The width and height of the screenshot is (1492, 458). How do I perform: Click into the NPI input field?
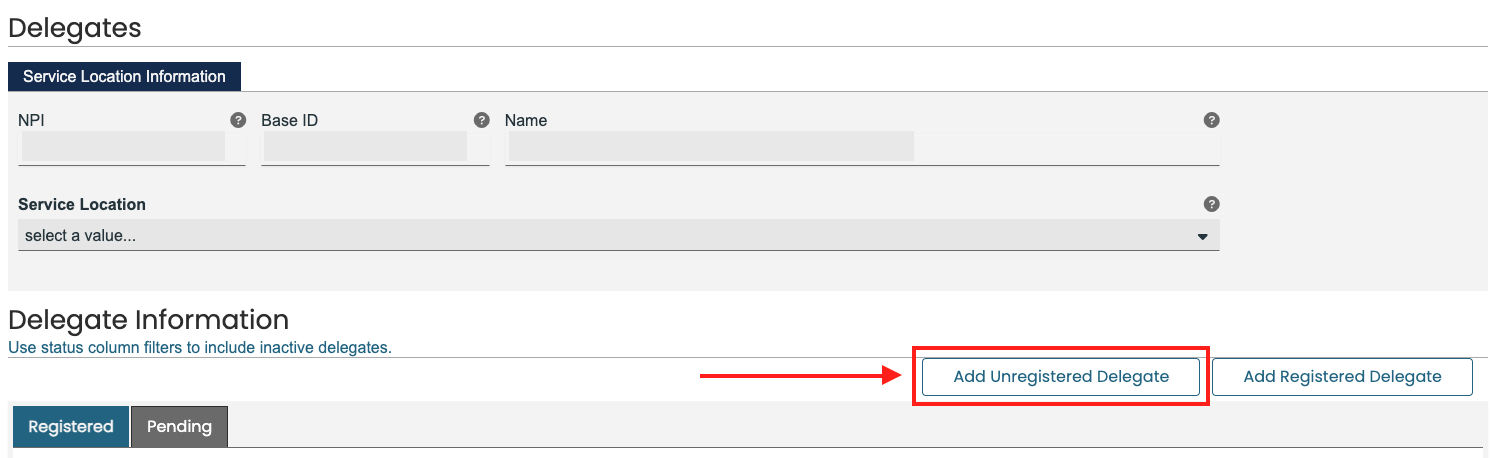coord(124,147)
